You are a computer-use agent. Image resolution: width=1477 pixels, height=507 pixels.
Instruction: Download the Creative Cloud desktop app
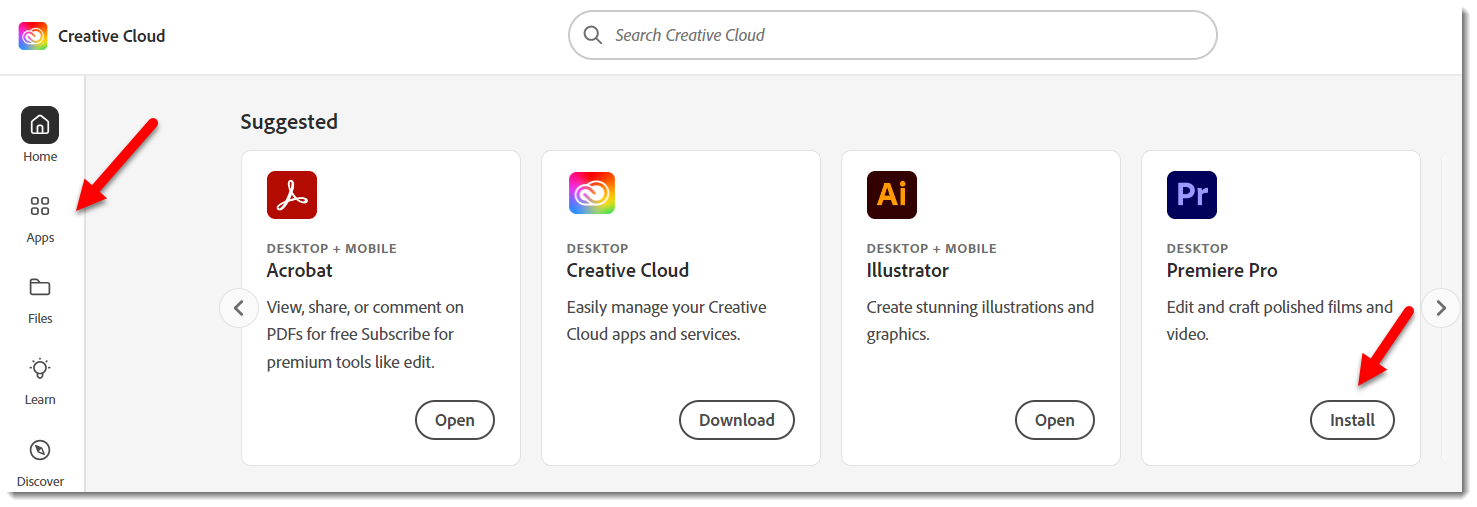737,420
